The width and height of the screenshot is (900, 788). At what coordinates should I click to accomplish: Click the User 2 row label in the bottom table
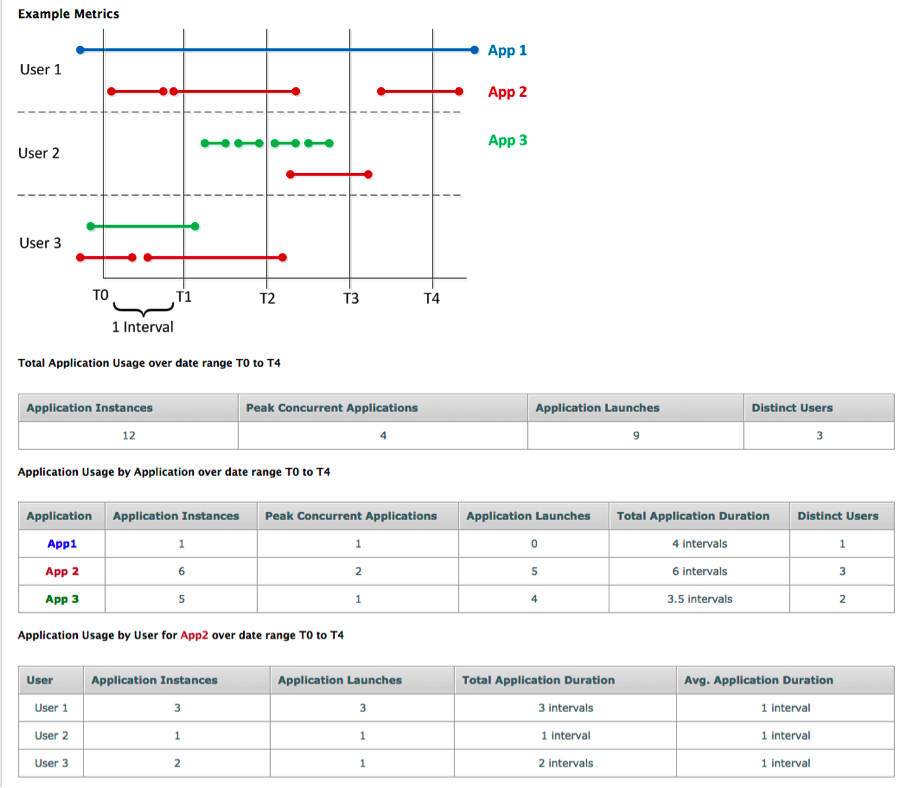[x=52, y=735]
